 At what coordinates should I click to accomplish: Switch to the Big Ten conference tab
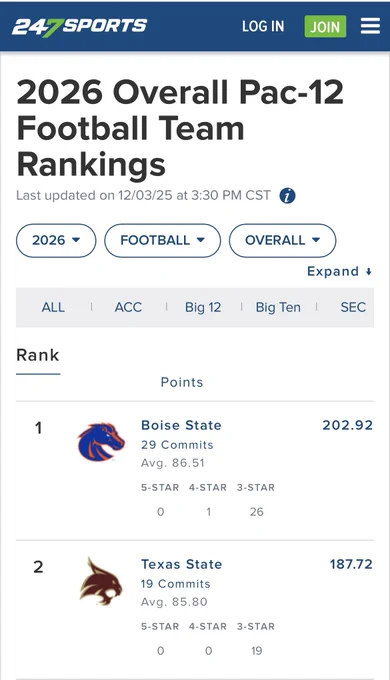coord(278,307)
